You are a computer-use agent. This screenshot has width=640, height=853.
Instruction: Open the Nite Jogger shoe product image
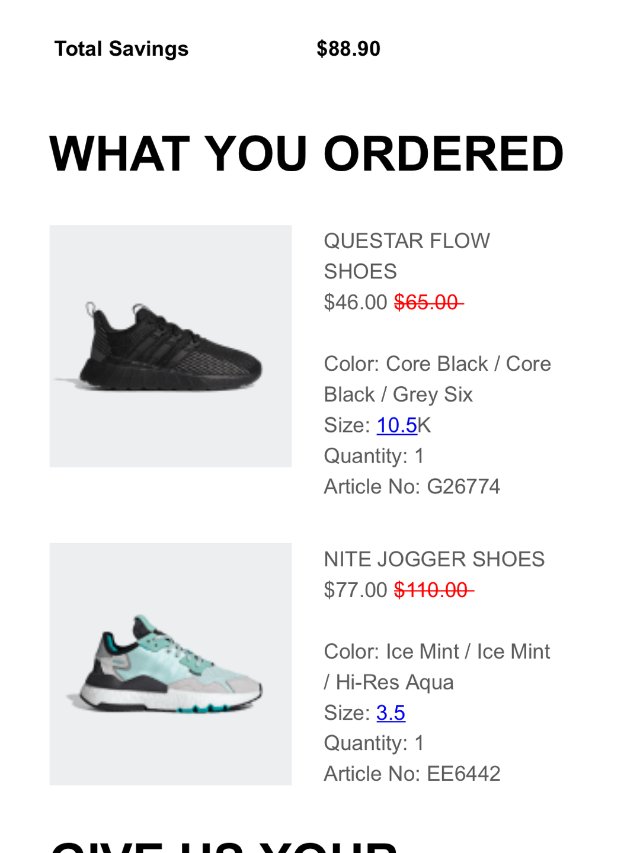click(170, 664)
